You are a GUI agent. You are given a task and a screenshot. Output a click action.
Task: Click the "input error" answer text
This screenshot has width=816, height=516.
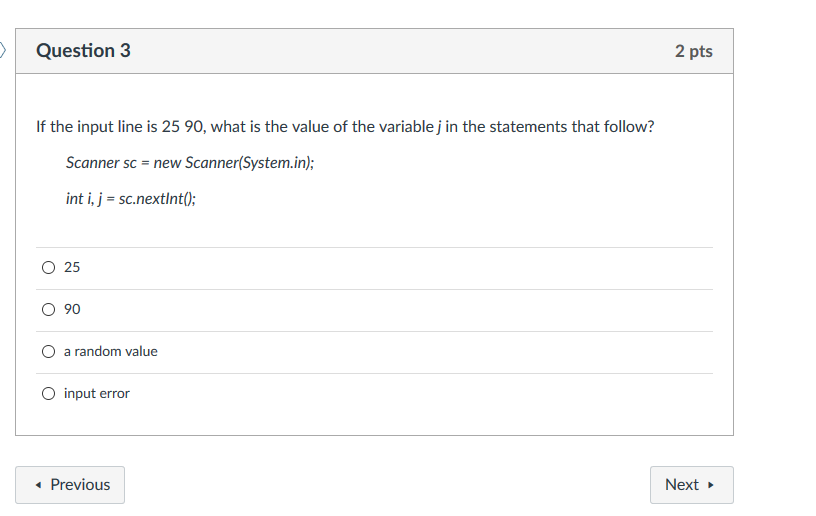[96, 394]
